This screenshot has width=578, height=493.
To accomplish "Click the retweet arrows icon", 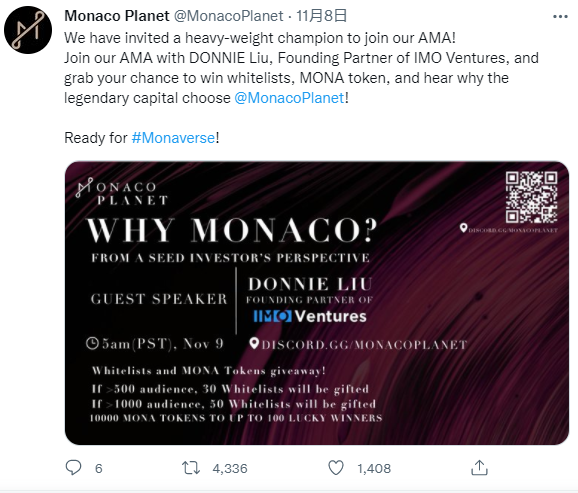I will click(191, 468).
